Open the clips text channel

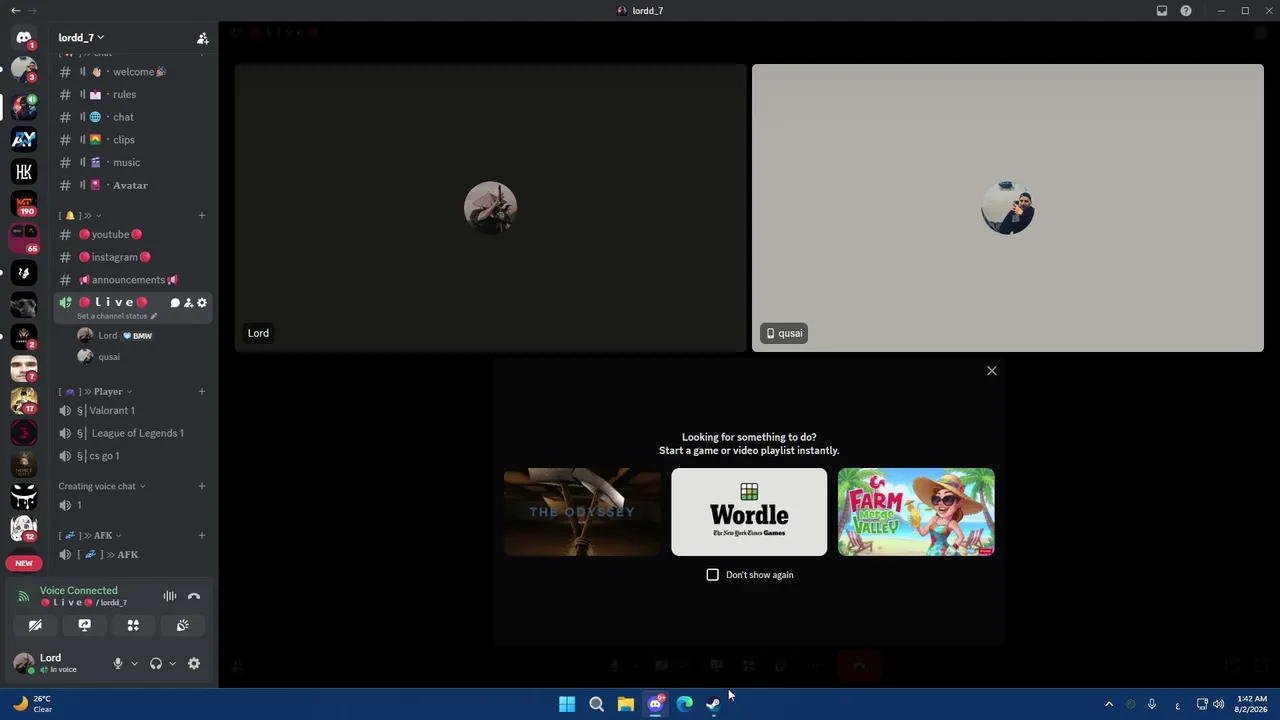pos(132,140)
